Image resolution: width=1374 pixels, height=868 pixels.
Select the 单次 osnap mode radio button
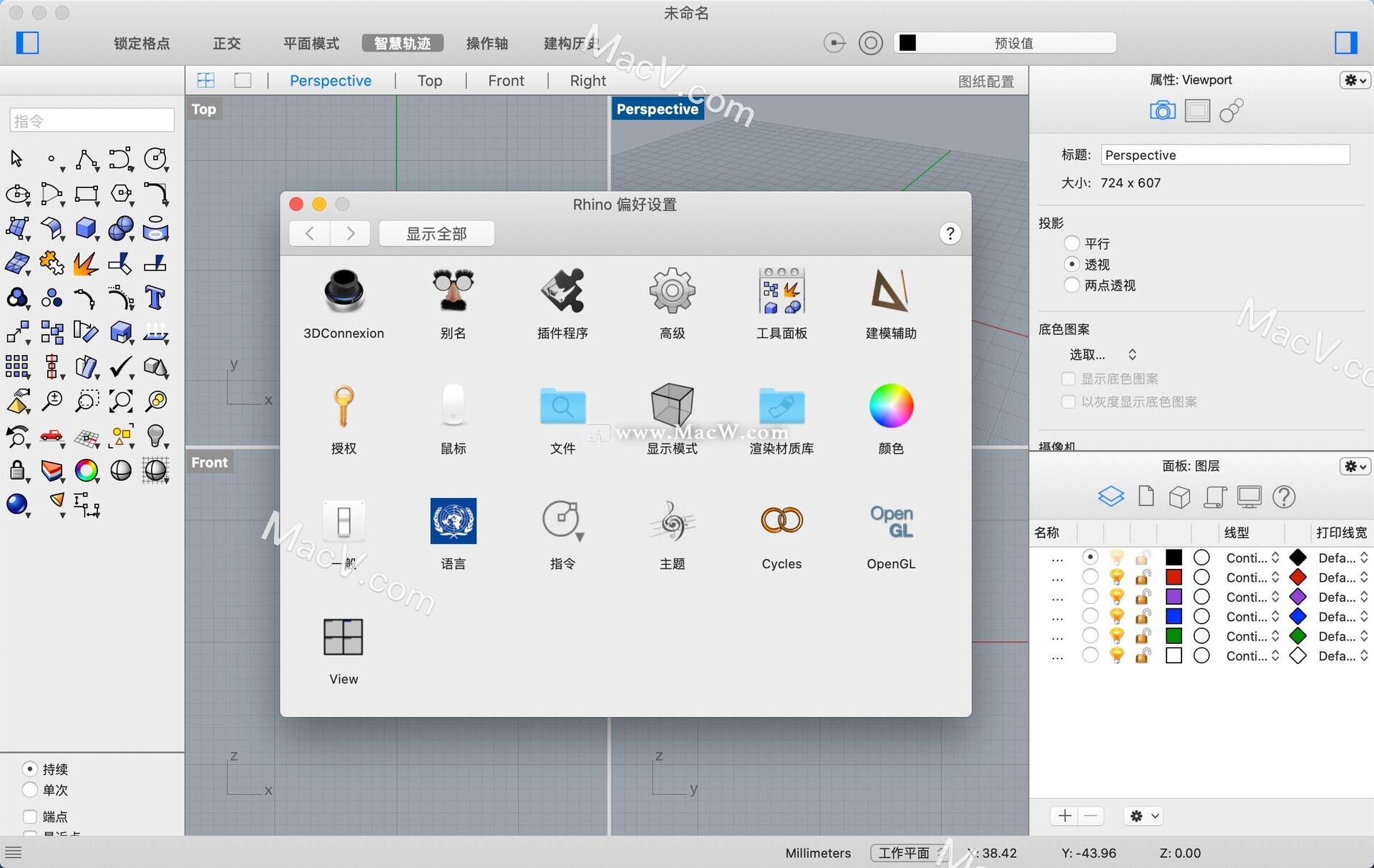coord(29,791)
